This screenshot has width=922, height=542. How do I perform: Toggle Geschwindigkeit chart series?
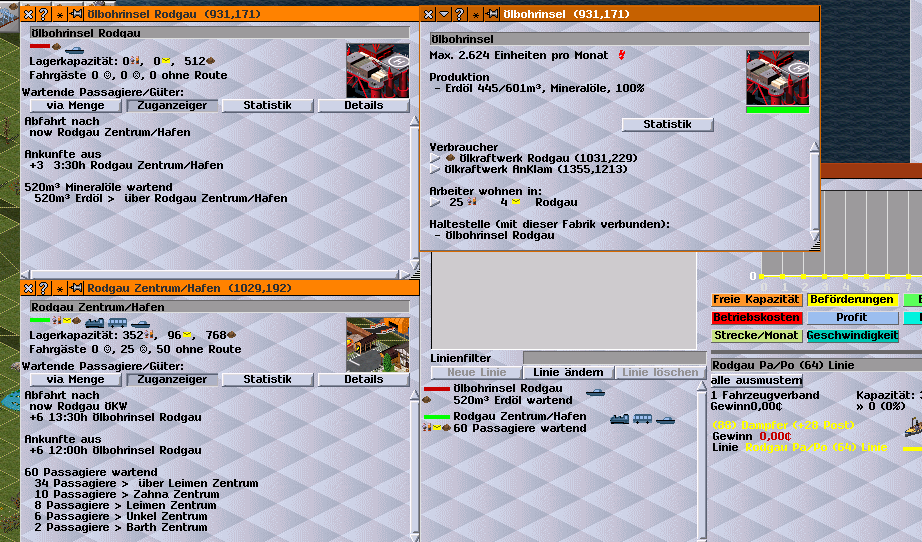click(852, 335)
